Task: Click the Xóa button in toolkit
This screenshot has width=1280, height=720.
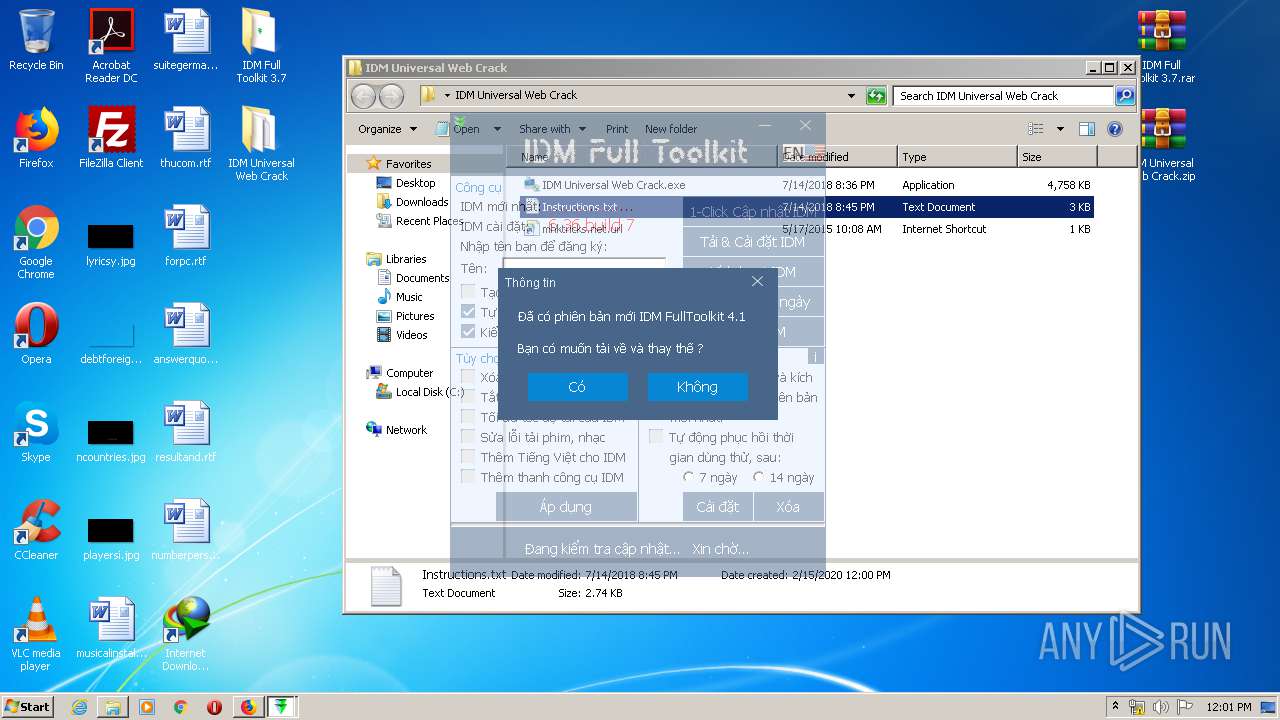Action: pyautogui.click(x=788, y=507)
